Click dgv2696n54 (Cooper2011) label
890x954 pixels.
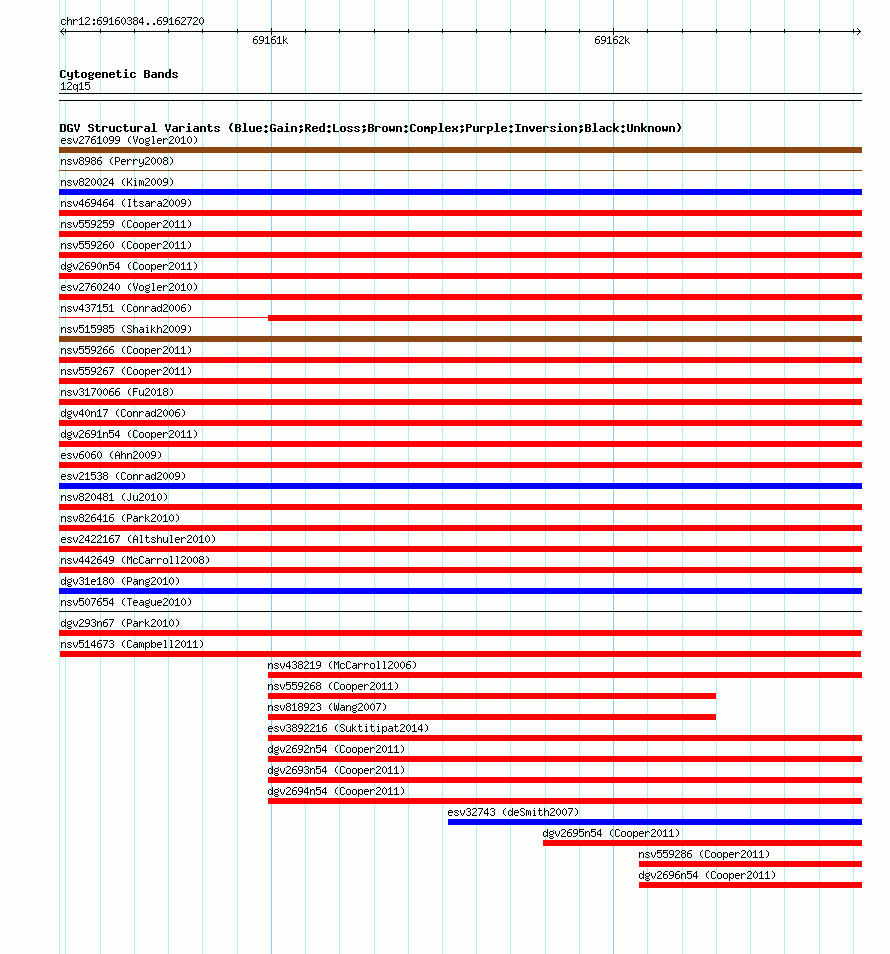(x=707, y=876)
